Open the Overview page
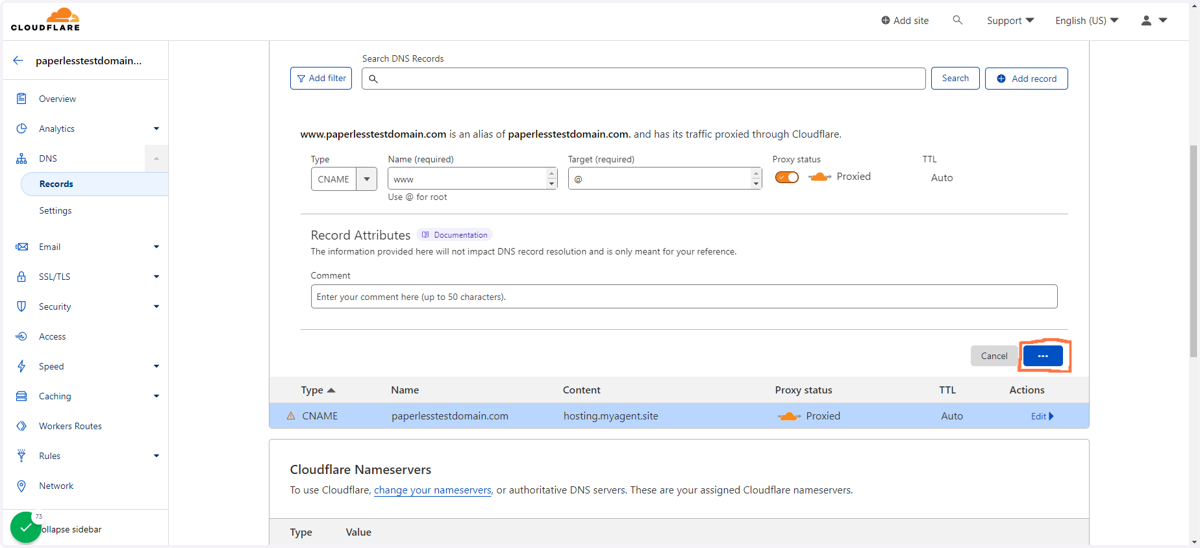This screenshot has width=1200, height=548. pyautogui.click(x=57, y=99)
